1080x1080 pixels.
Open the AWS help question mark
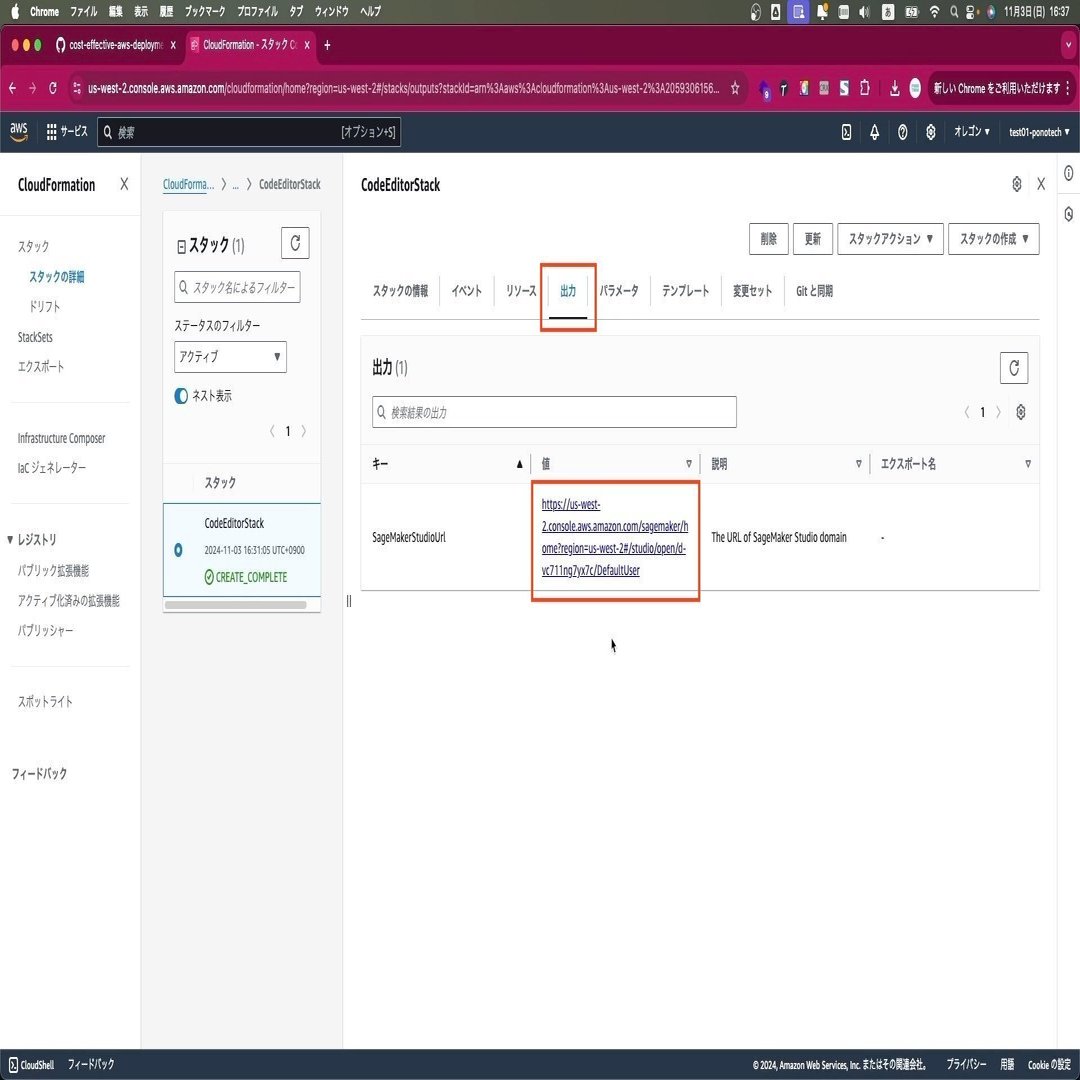(902, 132)
